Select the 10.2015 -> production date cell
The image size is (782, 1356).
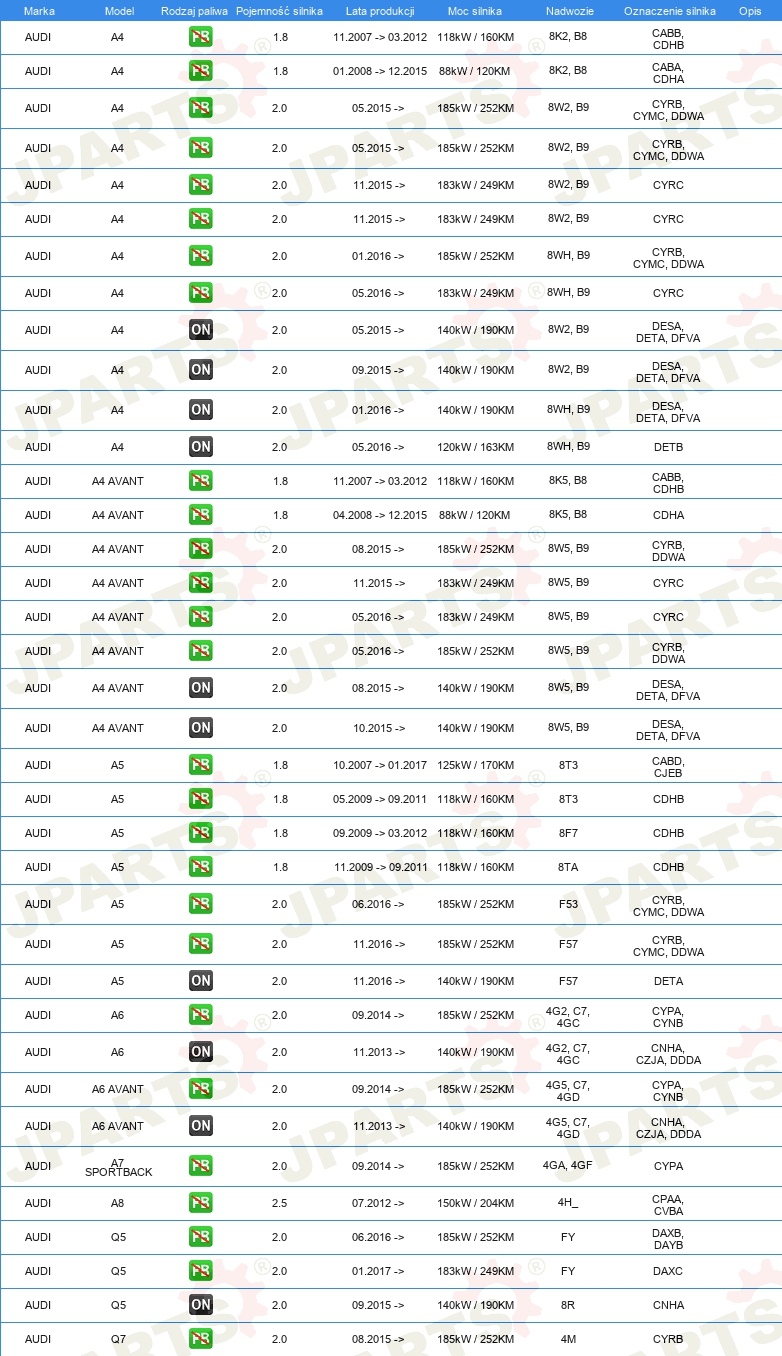click(x=378, y=728)
